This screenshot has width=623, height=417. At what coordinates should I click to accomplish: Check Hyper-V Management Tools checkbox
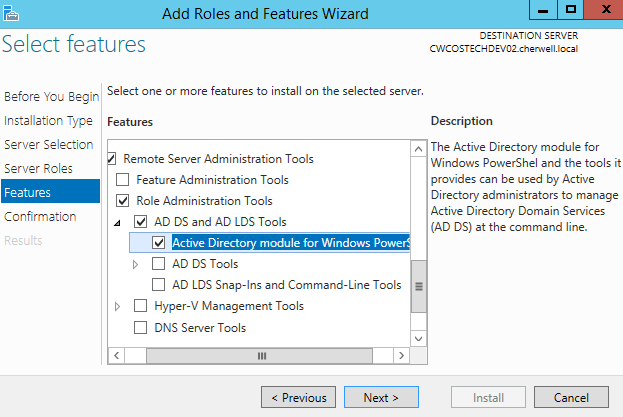tap(141, 306)
